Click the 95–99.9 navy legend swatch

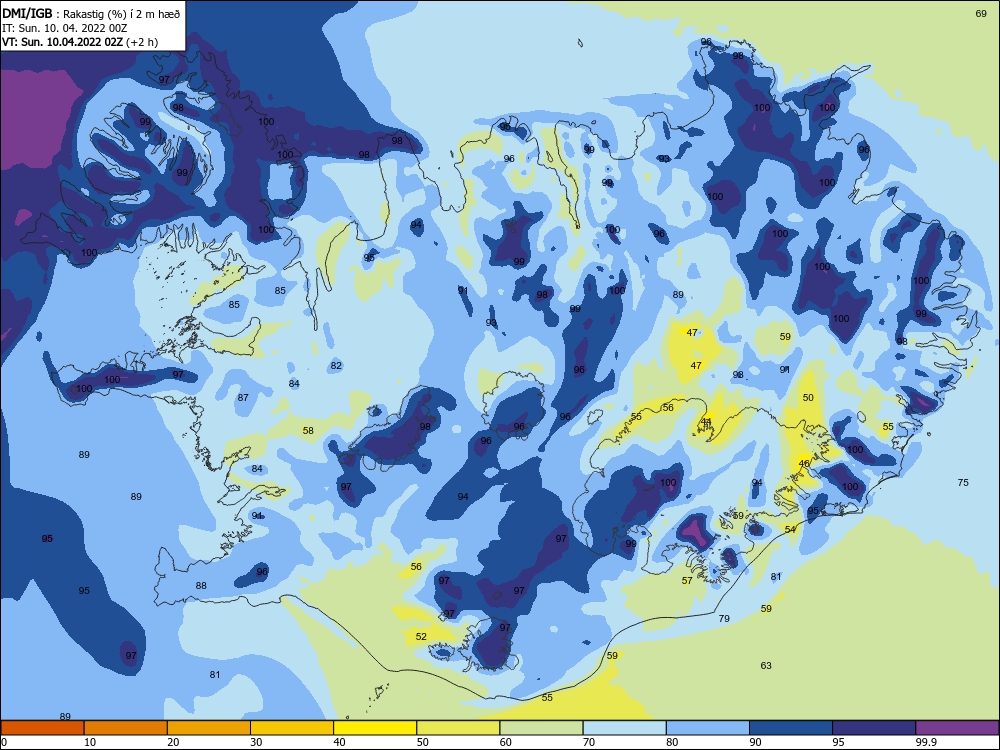(x=874, y=728)
